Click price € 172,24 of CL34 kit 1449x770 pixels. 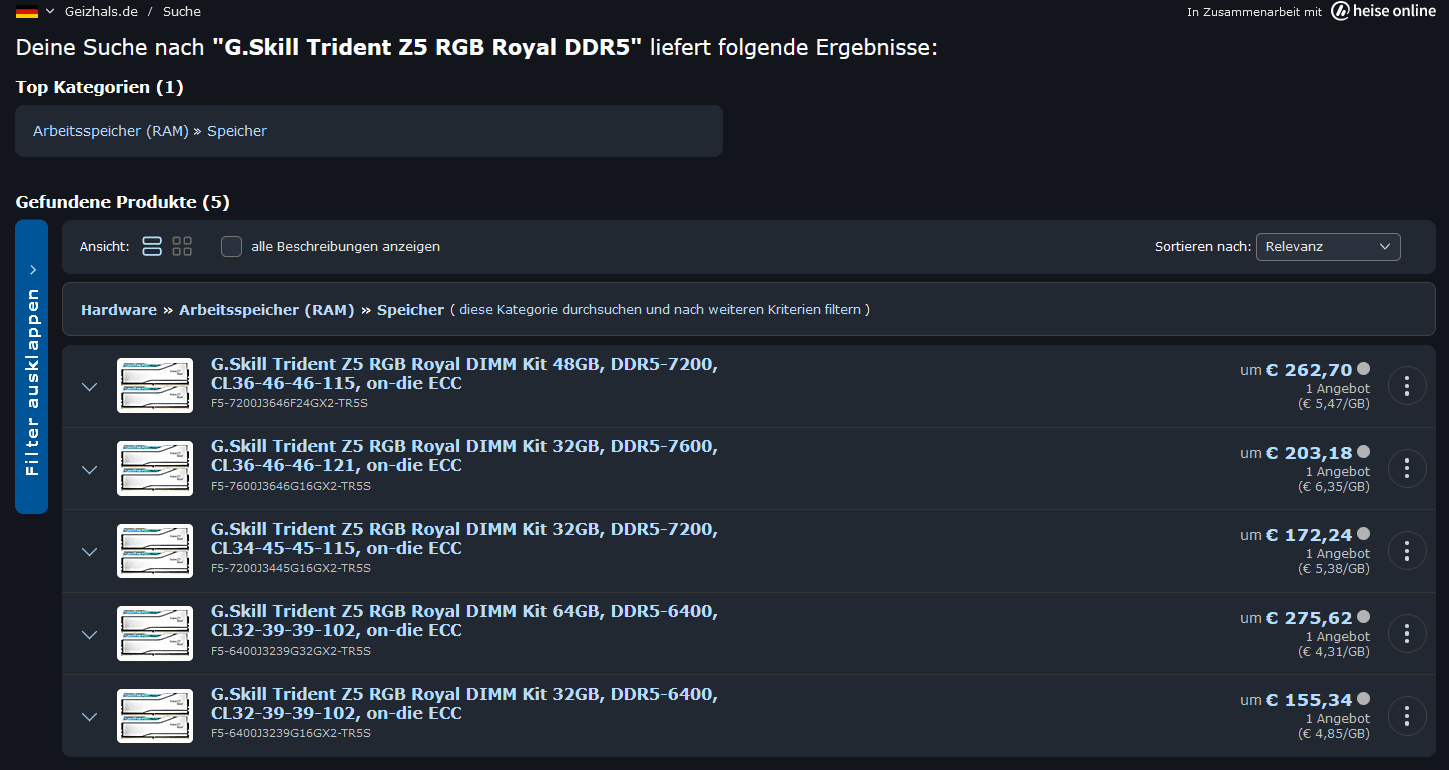(1309, 535)
